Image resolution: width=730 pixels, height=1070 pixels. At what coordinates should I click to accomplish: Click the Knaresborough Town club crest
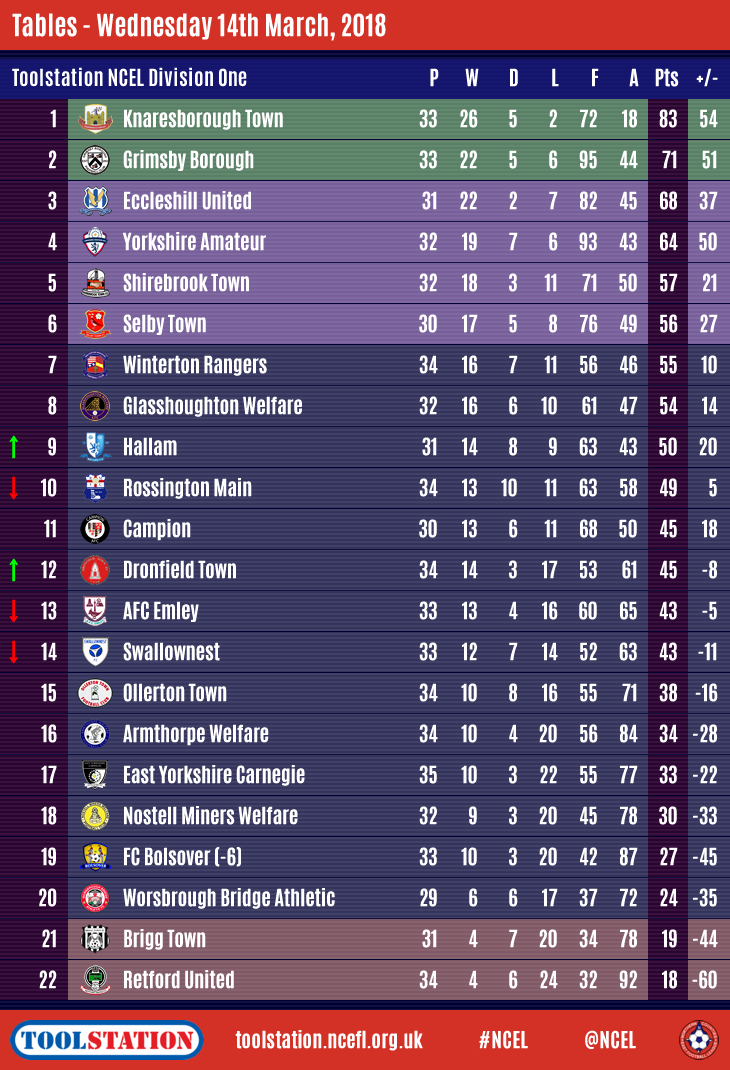tap(95, 119)
